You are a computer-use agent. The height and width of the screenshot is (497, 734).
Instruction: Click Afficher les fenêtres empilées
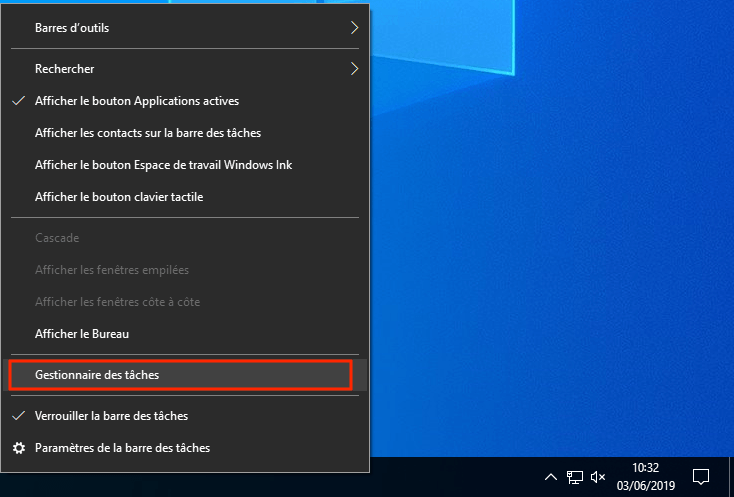coord(111,270)
